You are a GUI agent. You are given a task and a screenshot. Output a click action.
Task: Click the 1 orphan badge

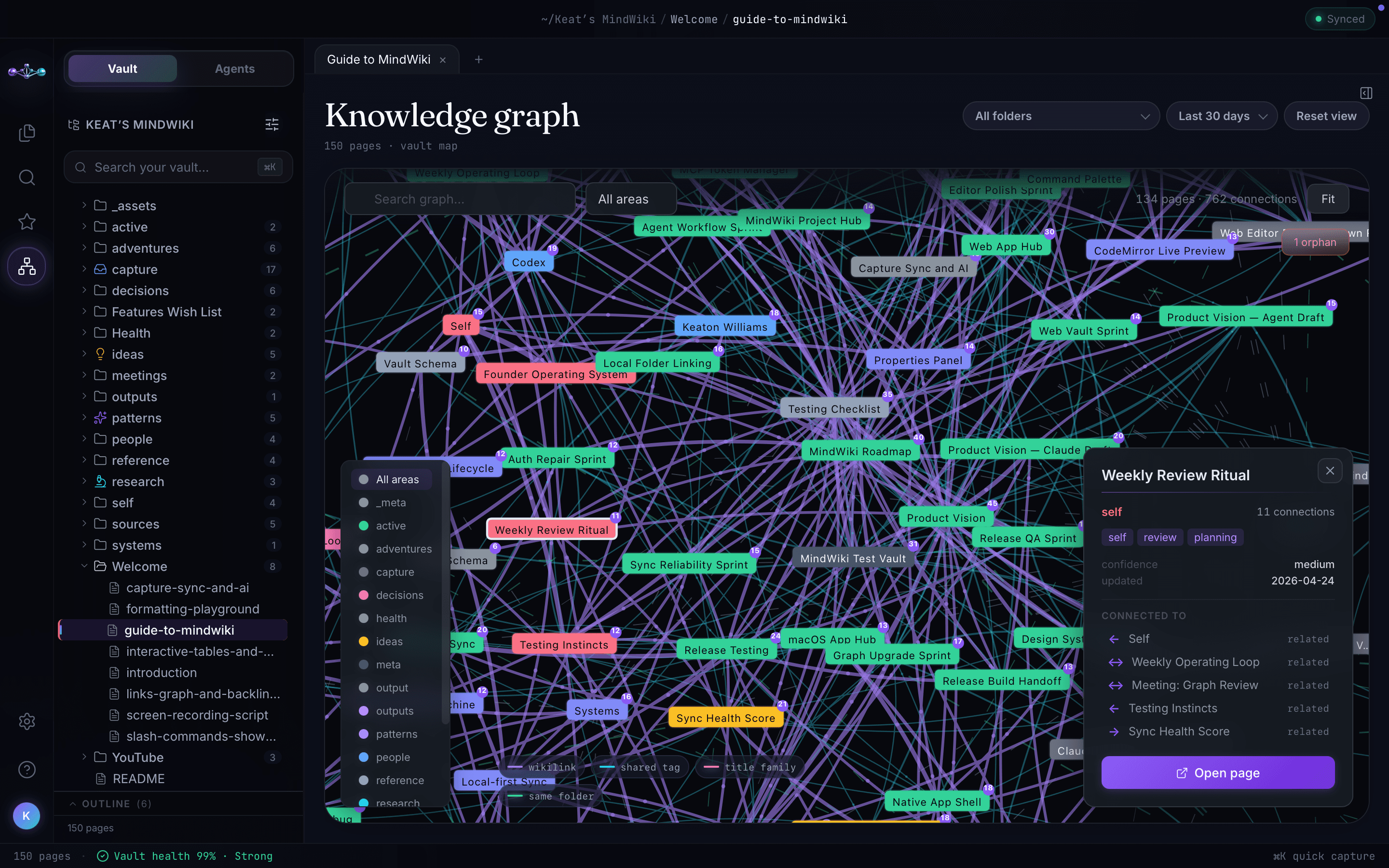point(1314,242)
